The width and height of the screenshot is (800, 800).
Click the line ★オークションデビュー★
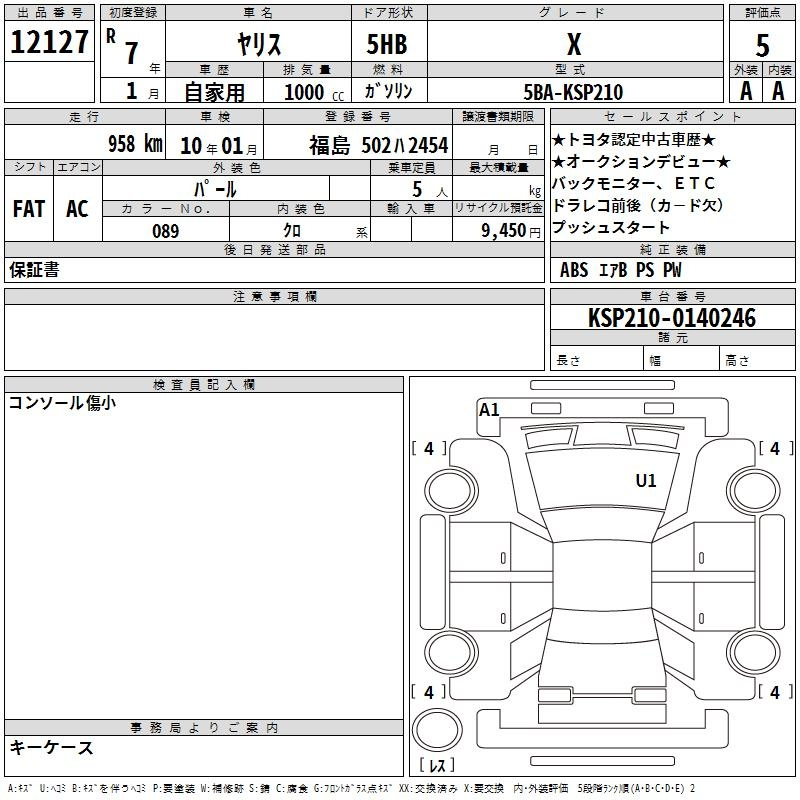tap(641, 161)
